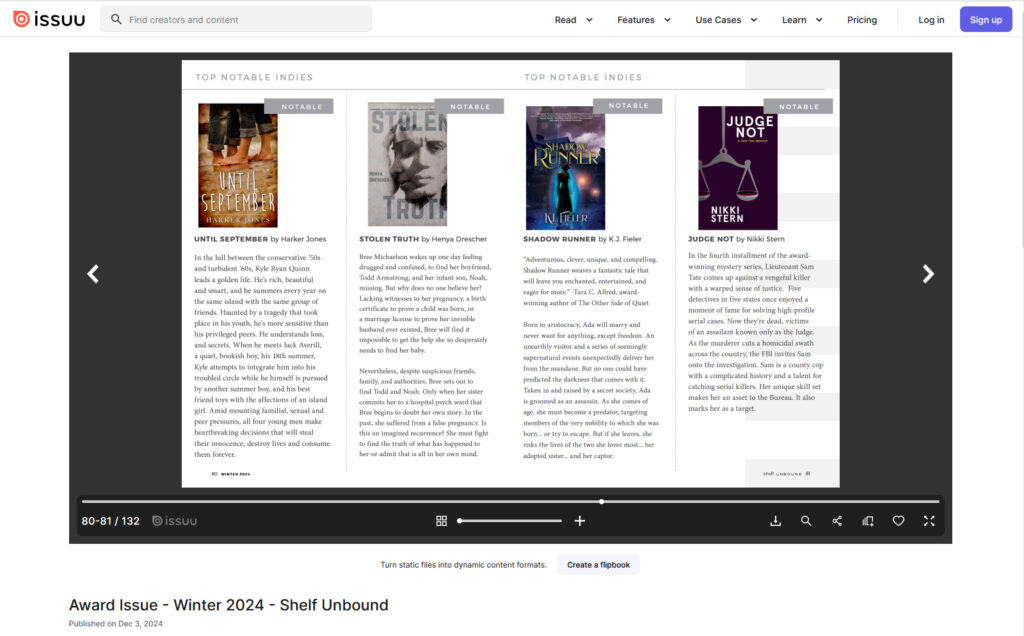Download the publication
1024x636 pixels.
point(775,521)
